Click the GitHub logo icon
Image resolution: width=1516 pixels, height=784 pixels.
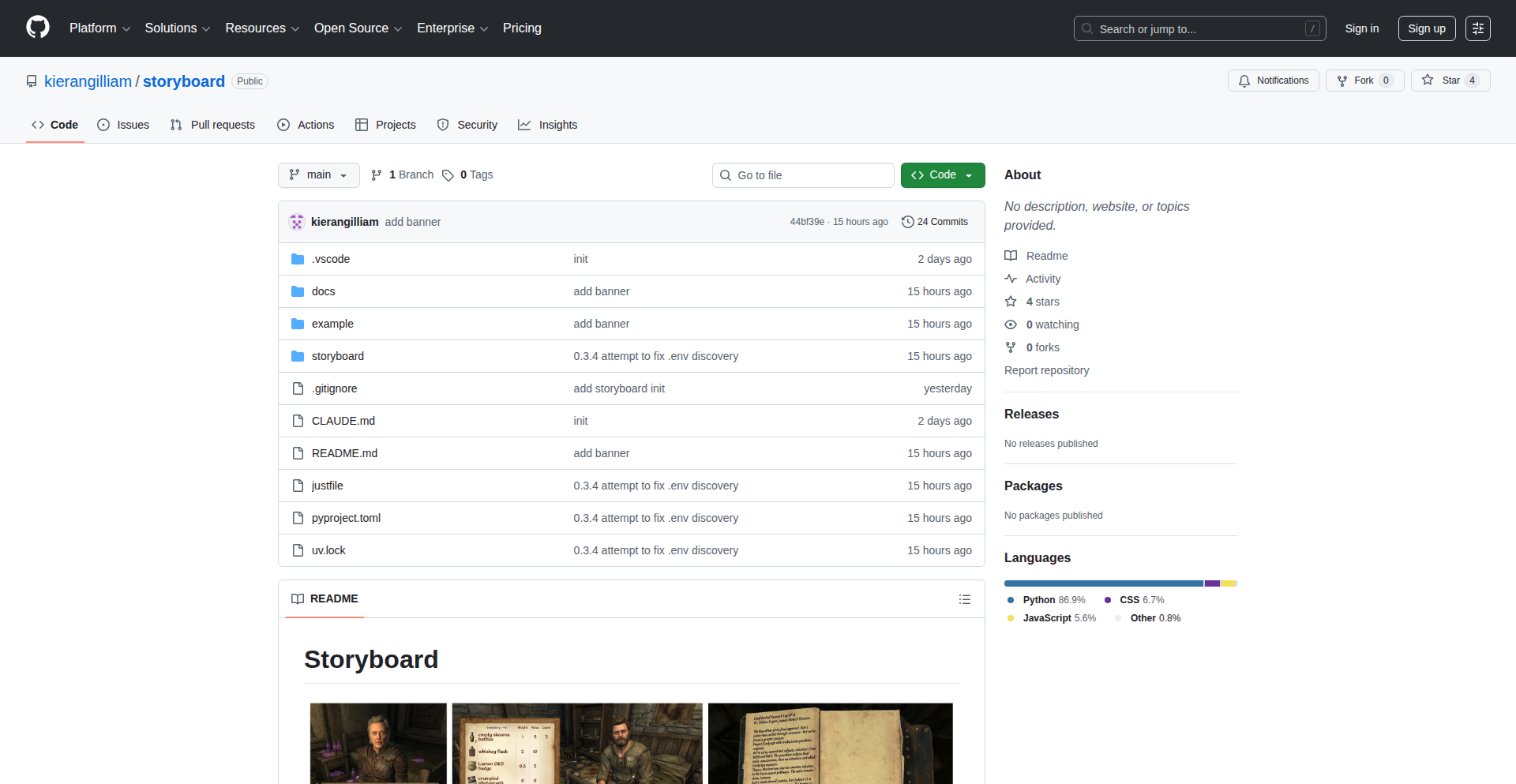[x=38, y=28]
